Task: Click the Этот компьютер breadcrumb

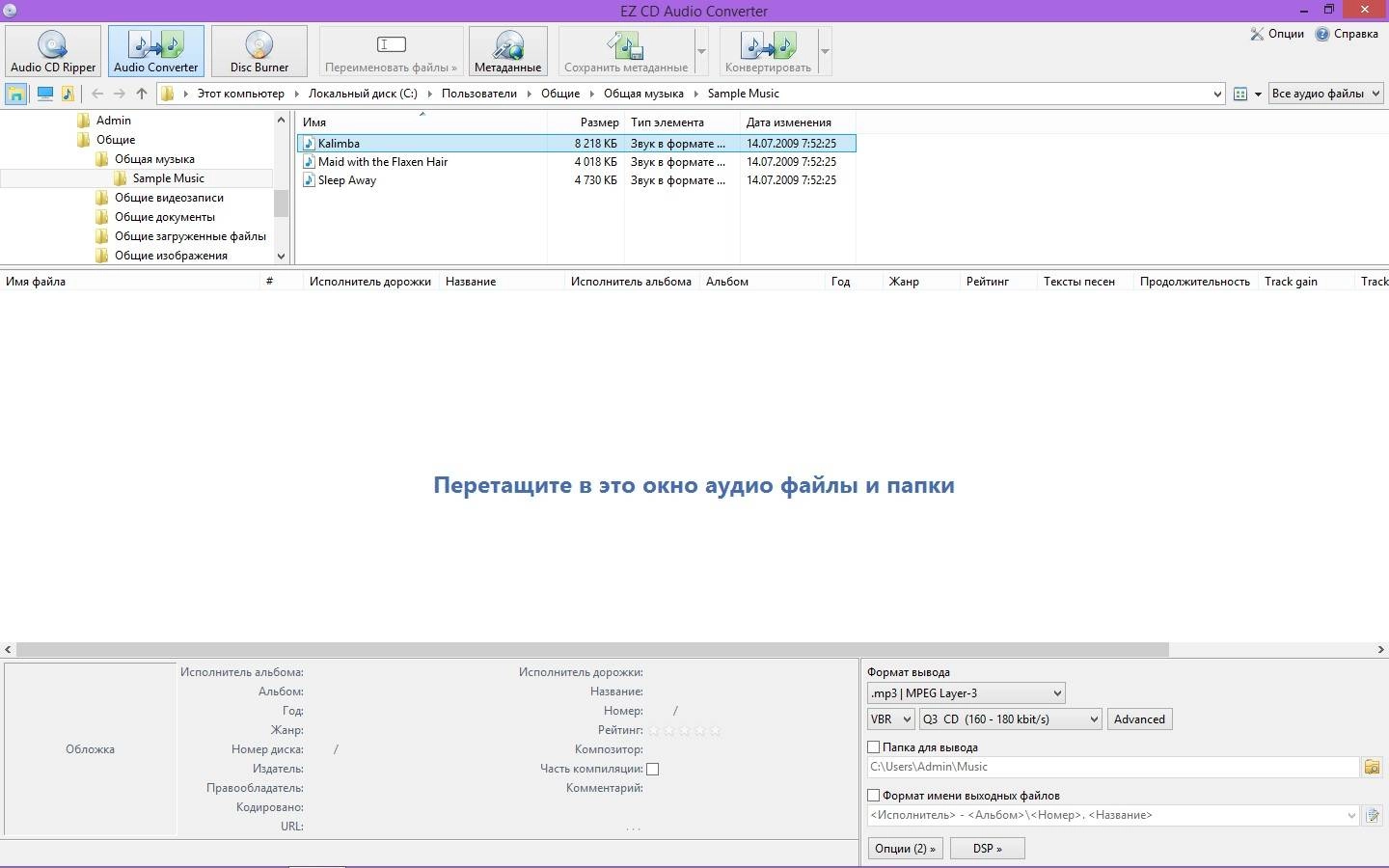Action: pos(241,94)
